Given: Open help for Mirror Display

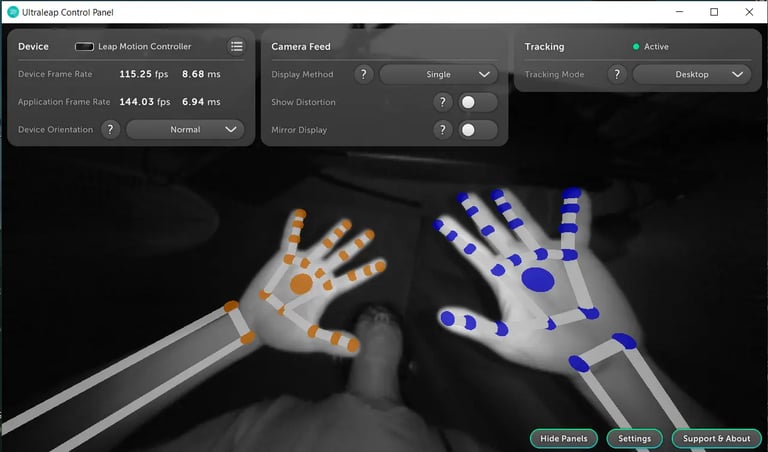Looking at the screenshot, I should (442, 130).
